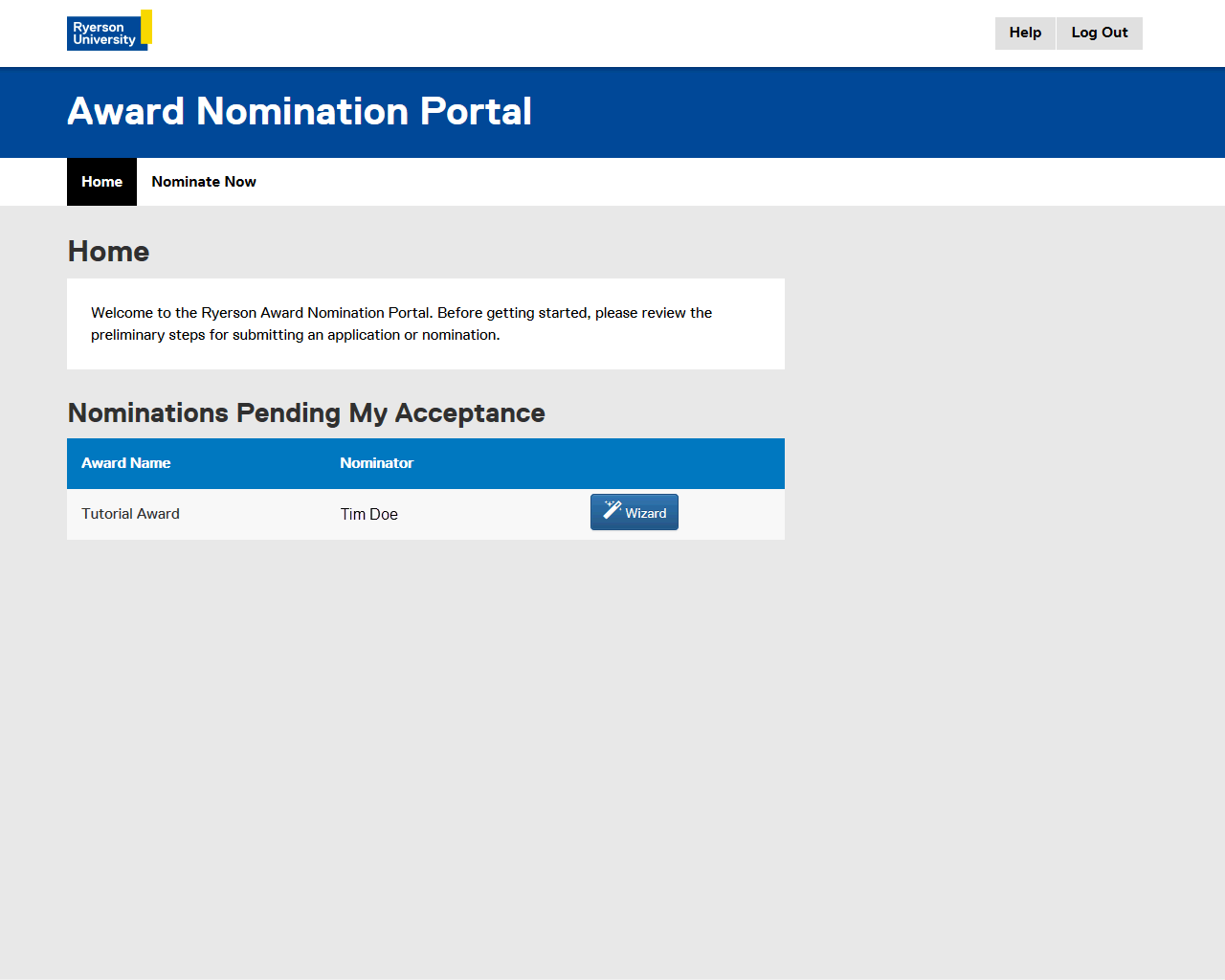Switch to the Home tab
The width and height of the screenshot is (1225, 980).
click(101, 182)
